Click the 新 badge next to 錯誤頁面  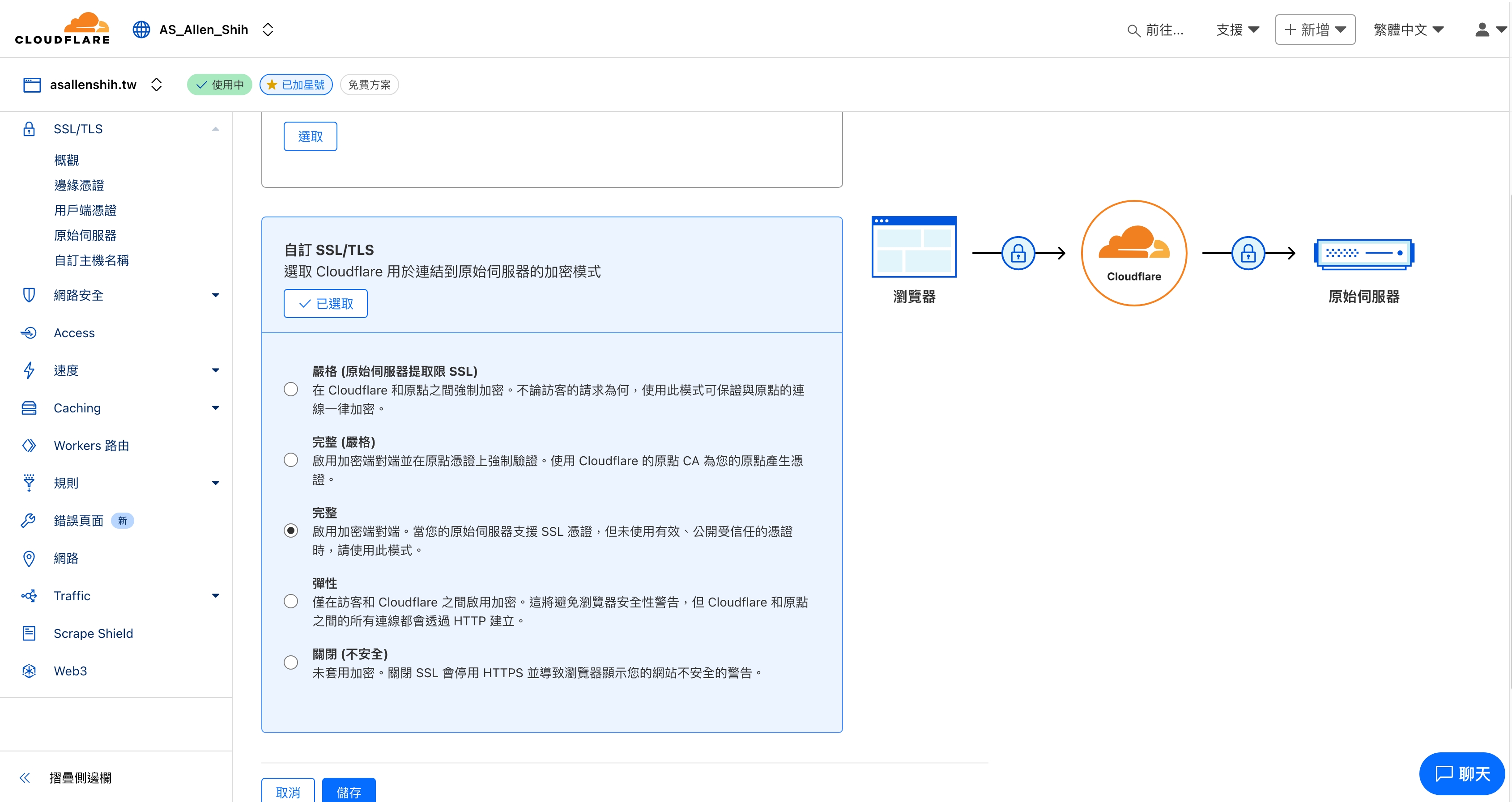[122, 520]
